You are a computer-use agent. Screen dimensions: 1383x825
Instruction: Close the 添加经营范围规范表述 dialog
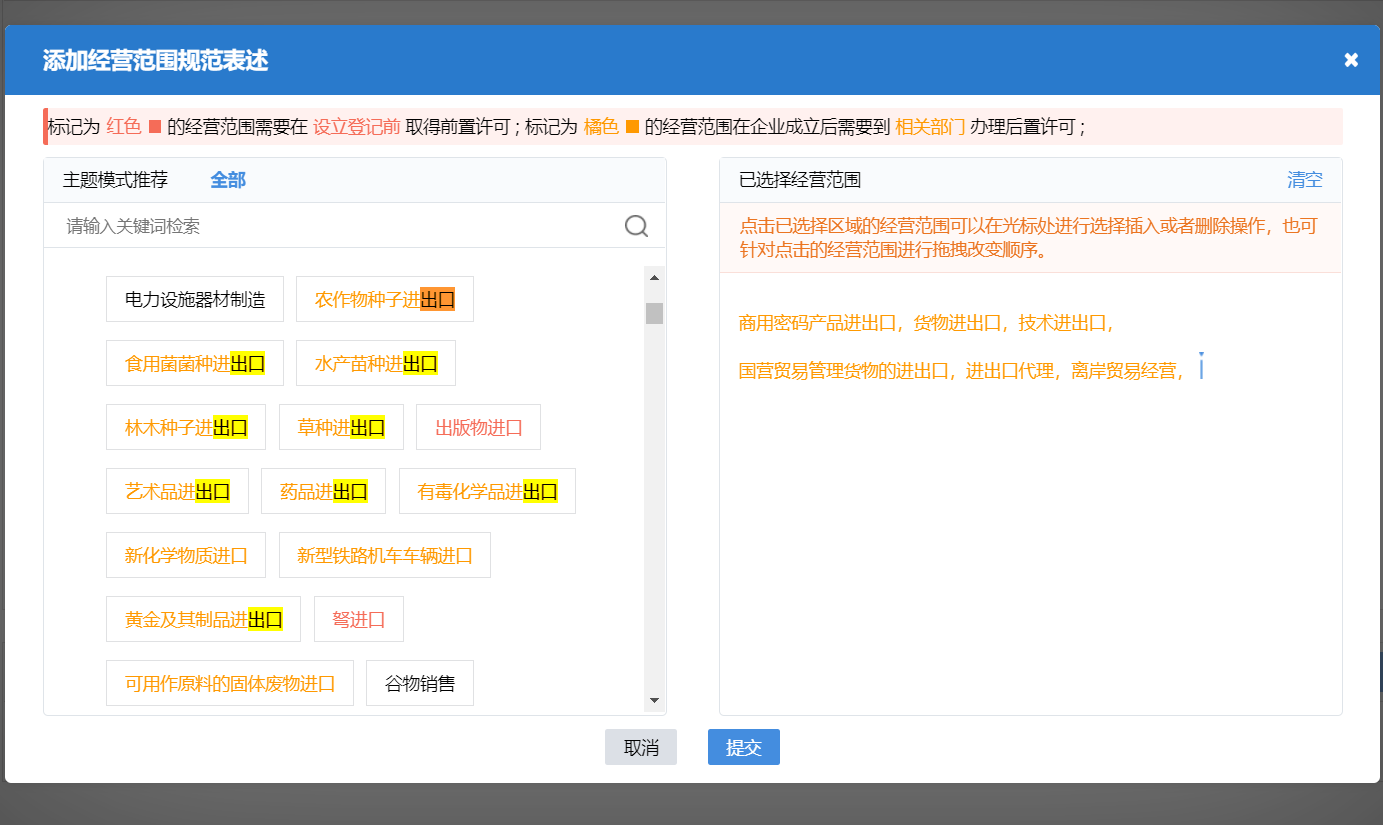(x=1351, y=59)
